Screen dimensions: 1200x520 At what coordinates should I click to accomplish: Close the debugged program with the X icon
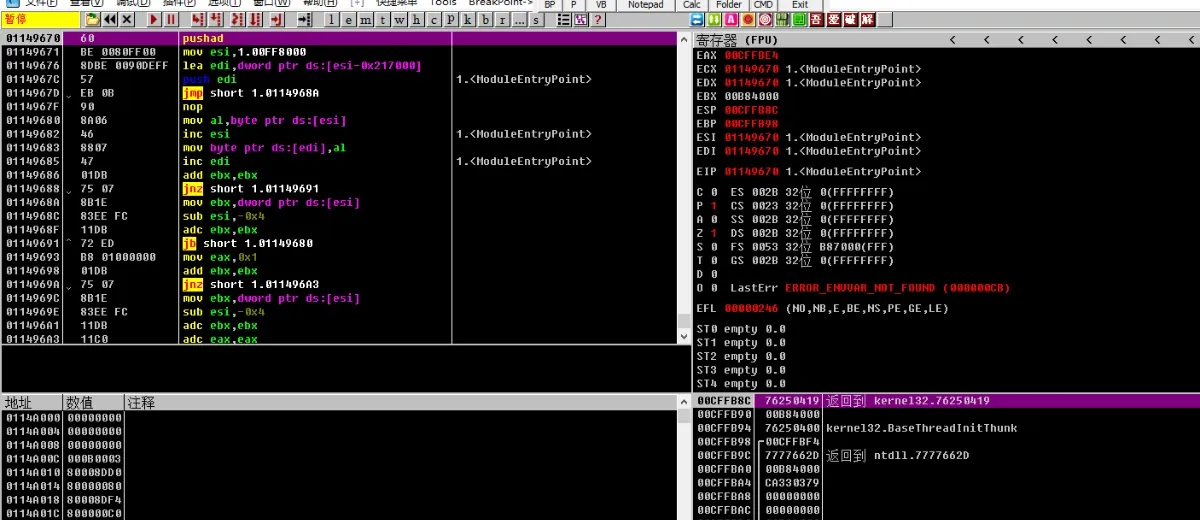coord(127,19)
